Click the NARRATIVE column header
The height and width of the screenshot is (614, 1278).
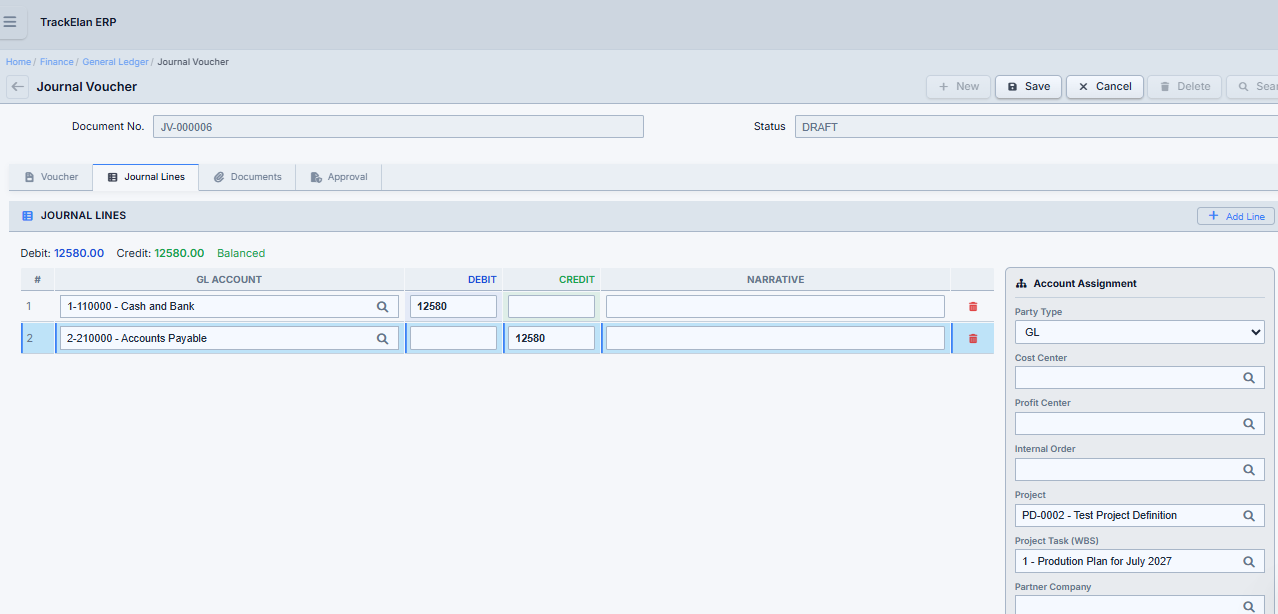775,280
